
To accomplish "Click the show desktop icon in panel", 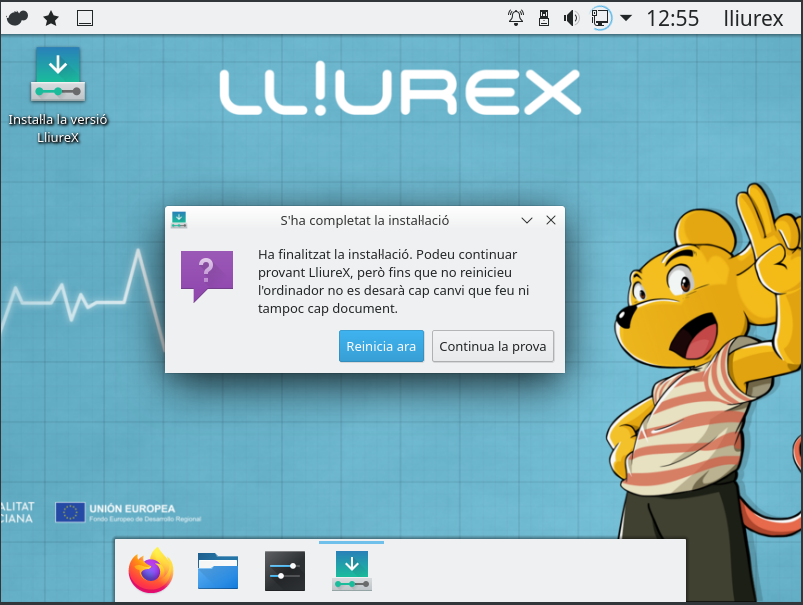I will click(85, 18).
